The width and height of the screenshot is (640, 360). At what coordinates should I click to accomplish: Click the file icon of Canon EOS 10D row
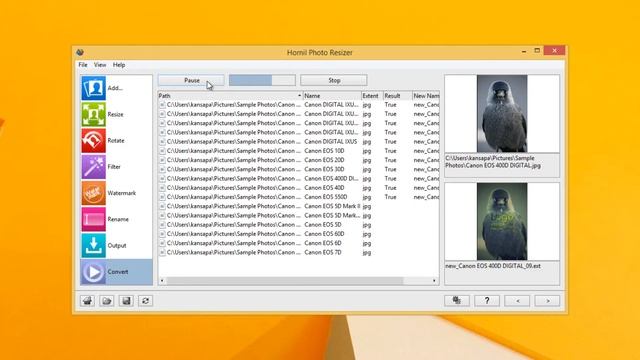(162, 151)
